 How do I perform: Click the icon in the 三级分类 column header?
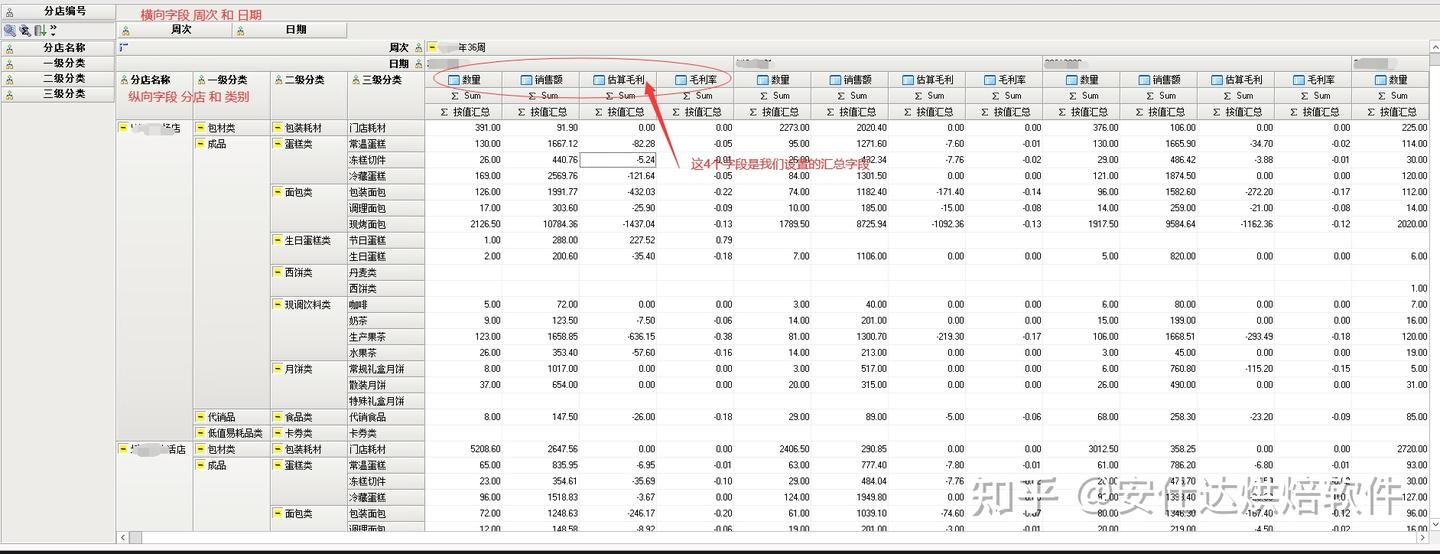[355, 80]
